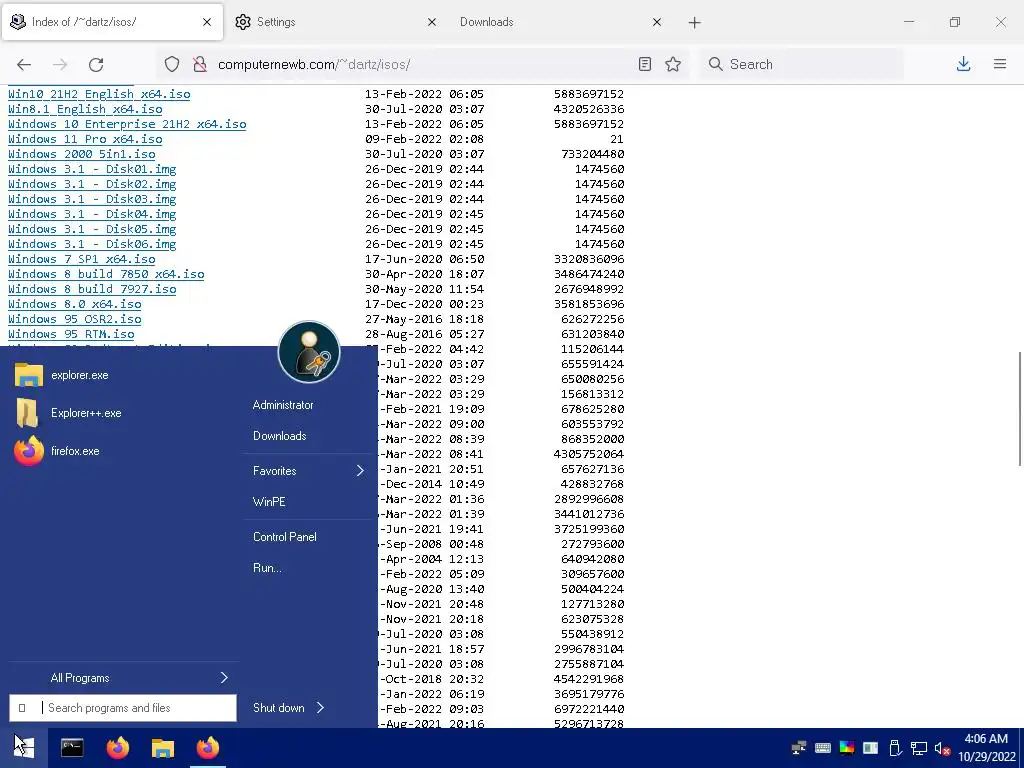This screenshot has height=768, width=1024.
Task: Click the browser Search box
Action: pos(802,64)
